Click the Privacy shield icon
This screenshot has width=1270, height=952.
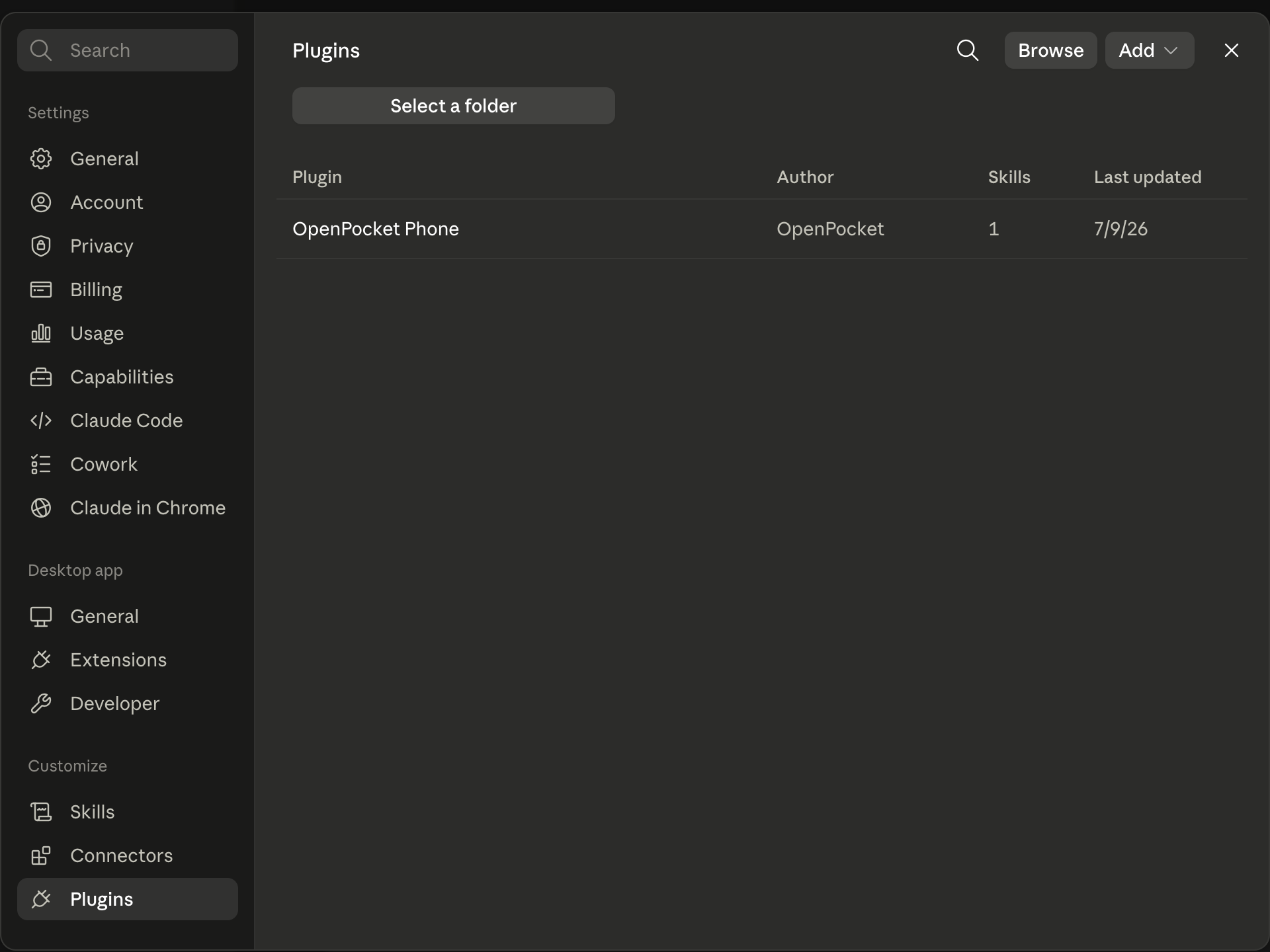coord(41,246)
